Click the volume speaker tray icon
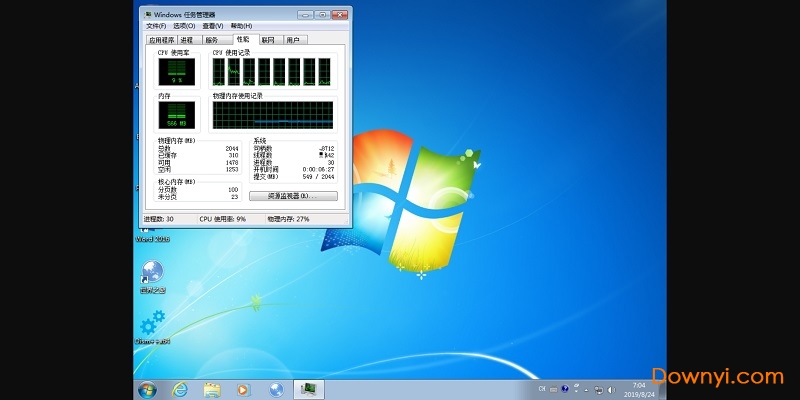 (x=611, y=390)
